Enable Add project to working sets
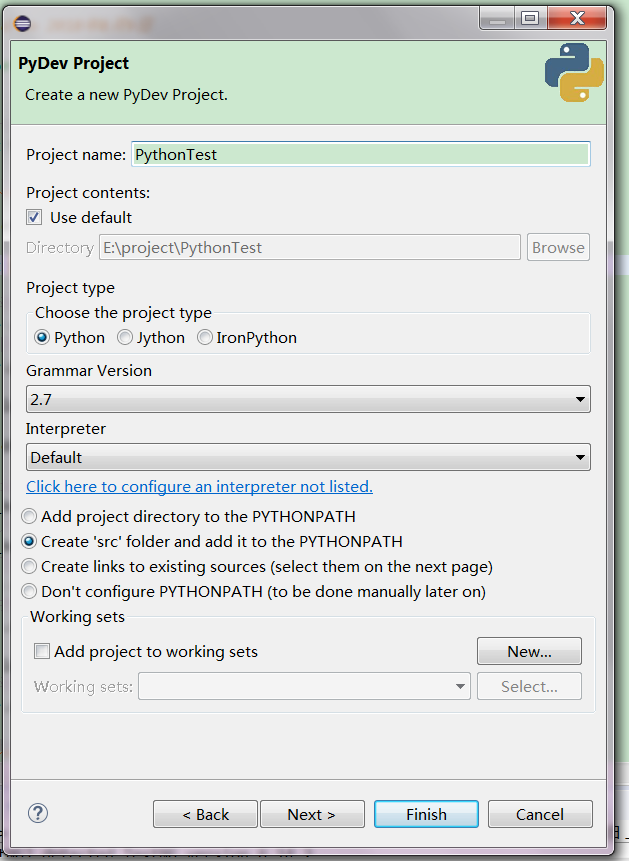Viewport: 629px width, 861px height. [42, 651]
